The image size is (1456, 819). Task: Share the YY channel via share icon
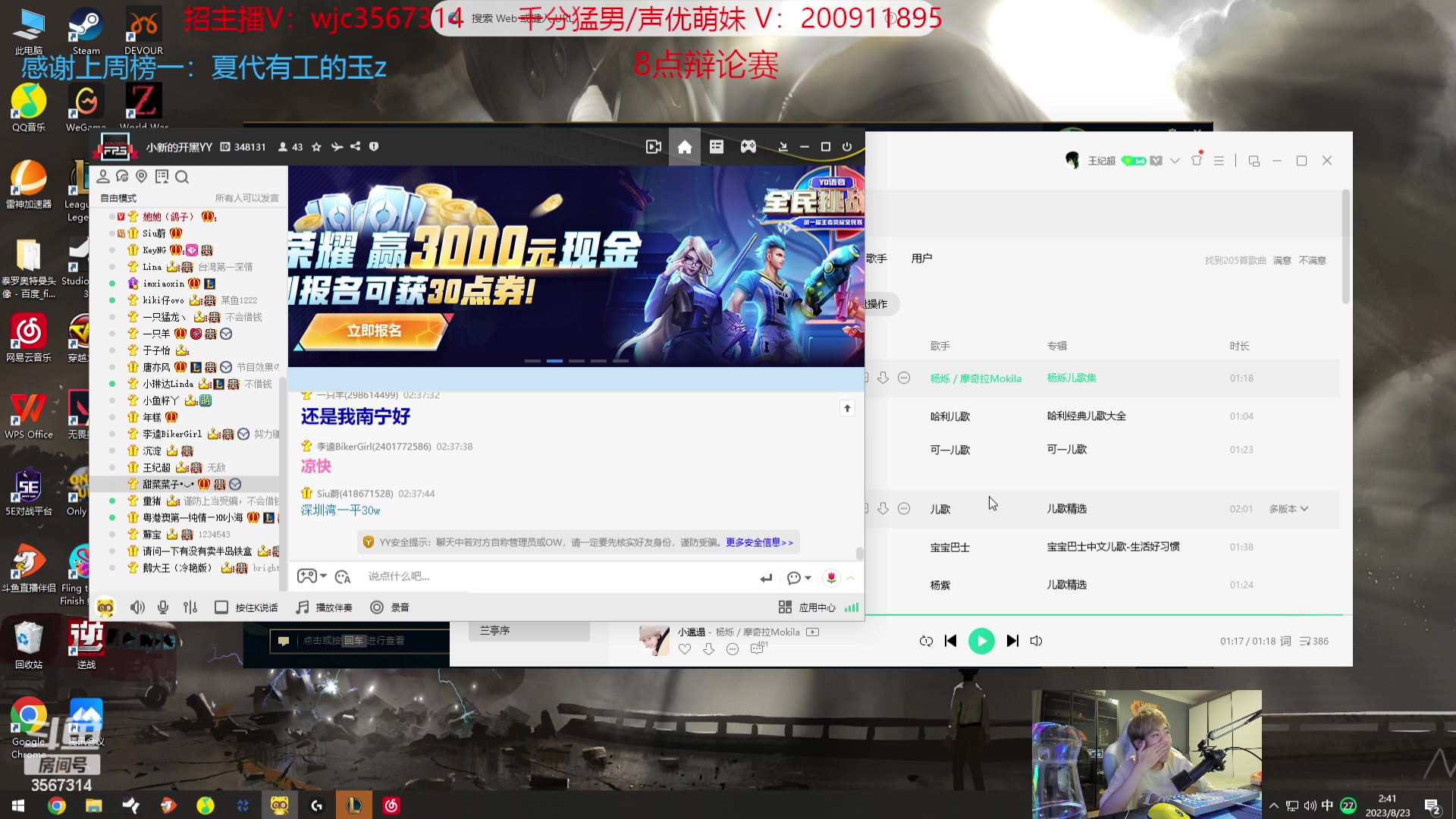355,146
